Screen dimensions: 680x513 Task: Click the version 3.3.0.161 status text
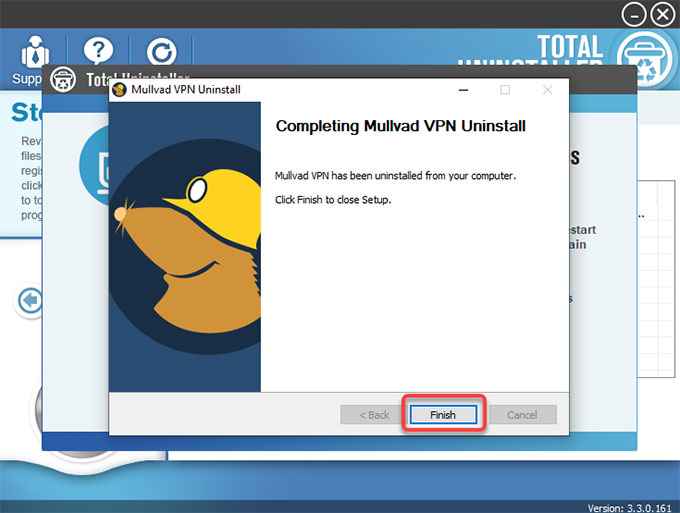[629, 508]
